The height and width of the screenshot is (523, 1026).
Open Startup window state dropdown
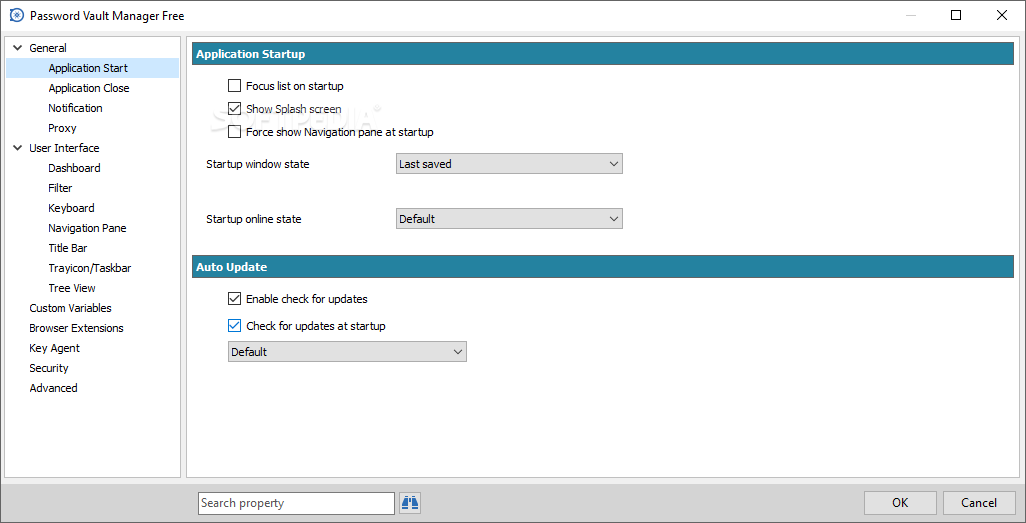[510, 164]
